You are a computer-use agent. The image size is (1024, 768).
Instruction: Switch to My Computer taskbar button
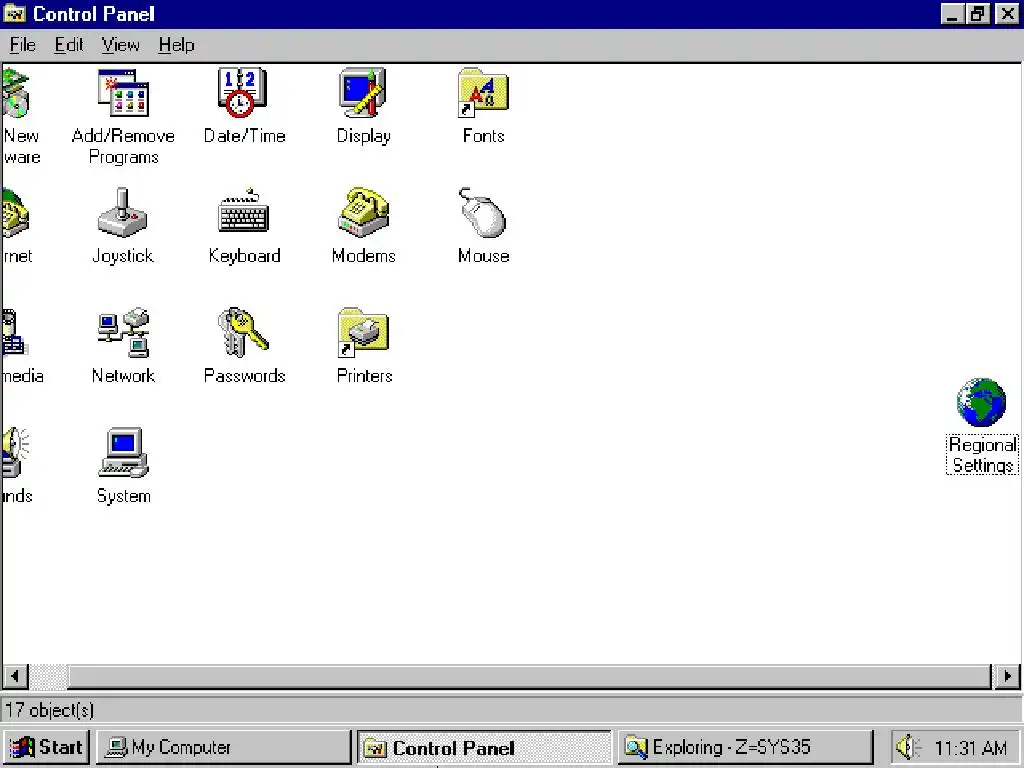click(223, 747)
